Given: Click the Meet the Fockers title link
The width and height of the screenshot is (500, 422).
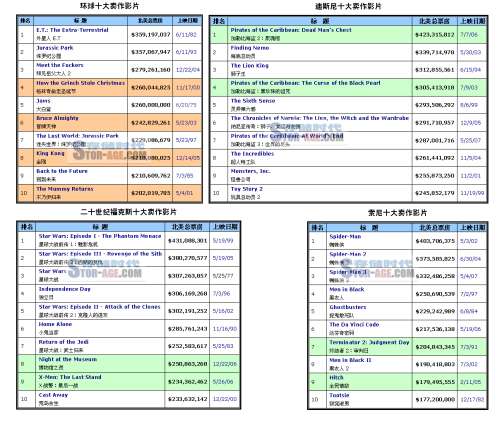Looking at the screenshot, I should [60, 65].
